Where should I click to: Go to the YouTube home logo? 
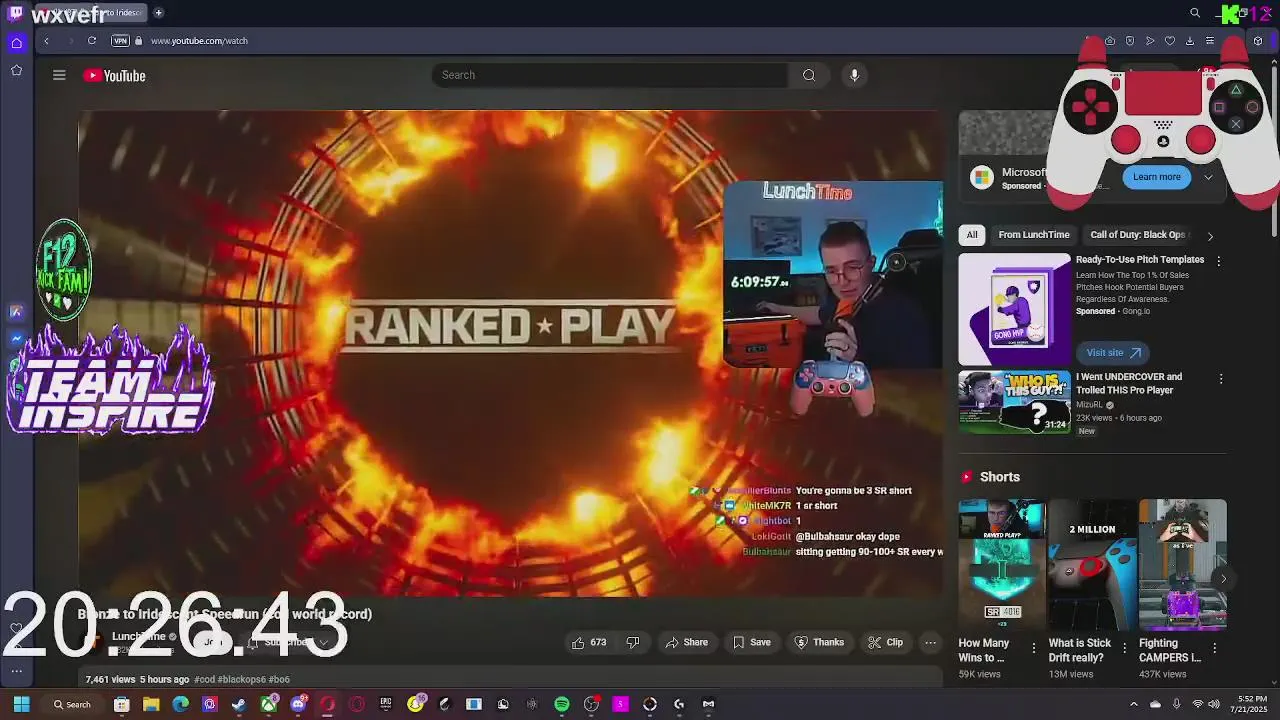tap(115, 76)
